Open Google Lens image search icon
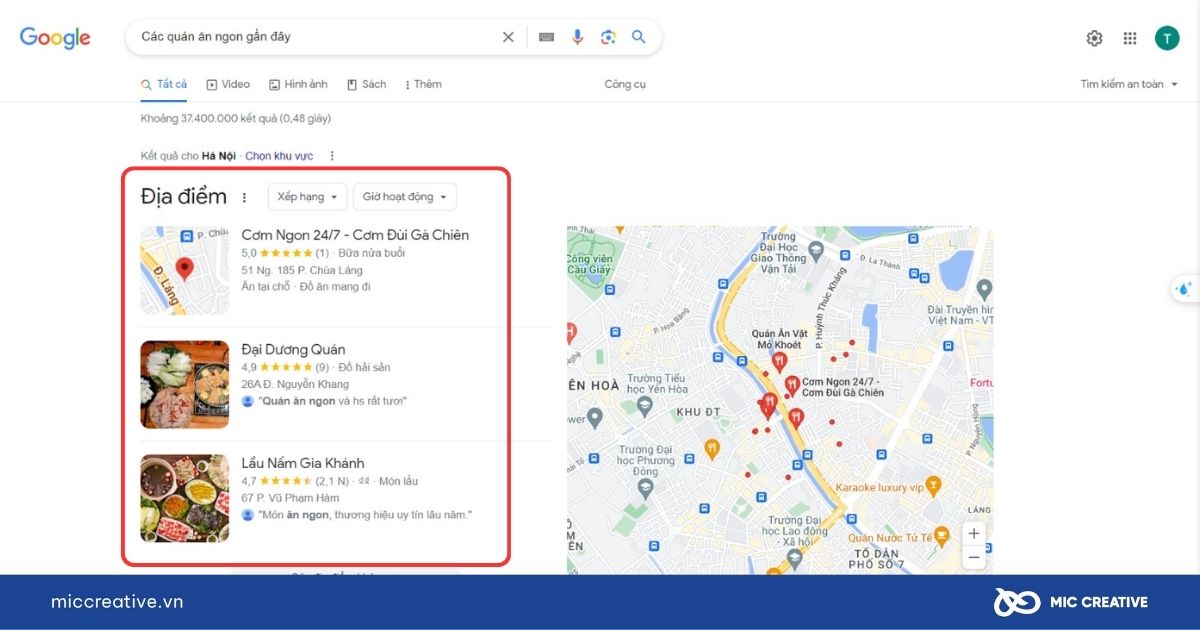This screenshot has height=630, width=1200. tap(608, 37)
